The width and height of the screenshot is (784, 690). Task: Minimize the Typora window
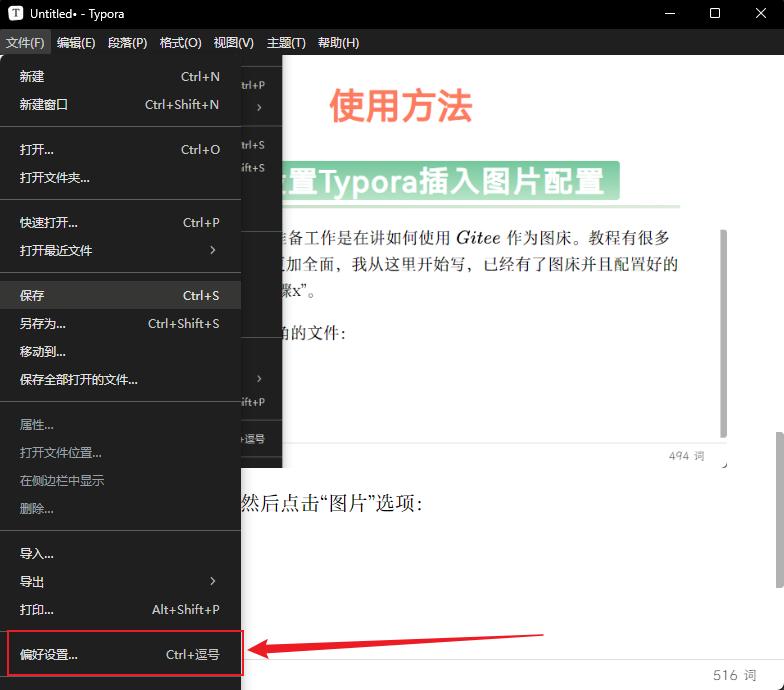click(x=670, y=14)
